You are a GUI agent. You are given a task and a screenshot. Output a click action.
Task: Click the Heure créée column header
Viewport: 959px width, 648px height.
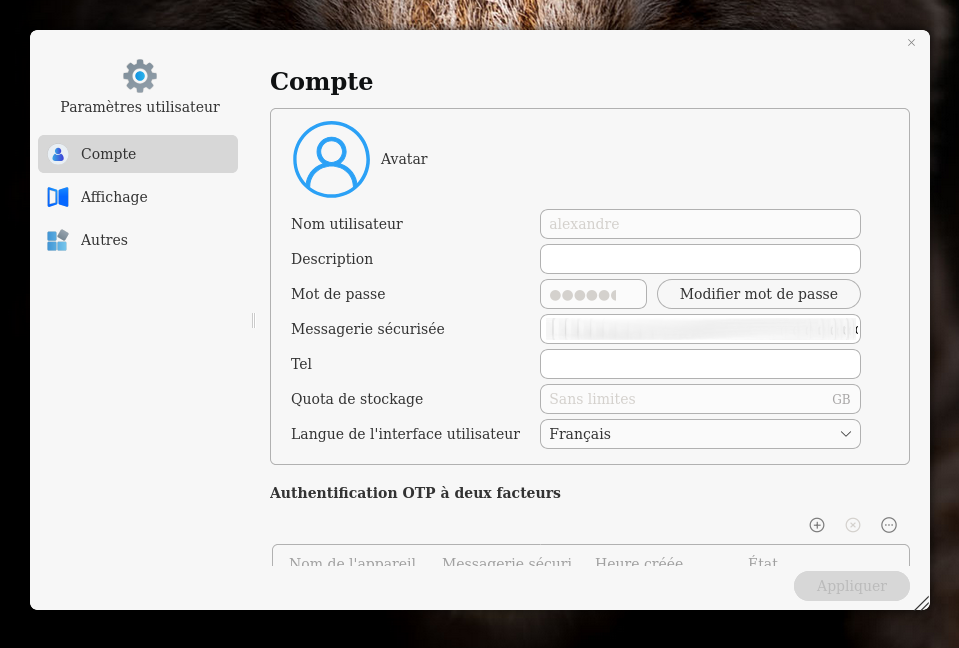[639, 562]
